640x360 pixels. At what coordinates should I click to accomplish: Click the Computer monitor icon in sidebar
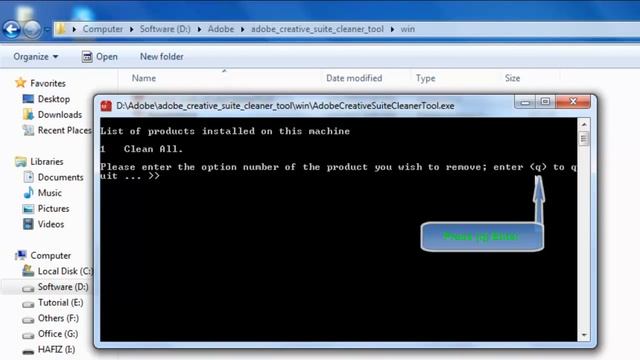20,256
